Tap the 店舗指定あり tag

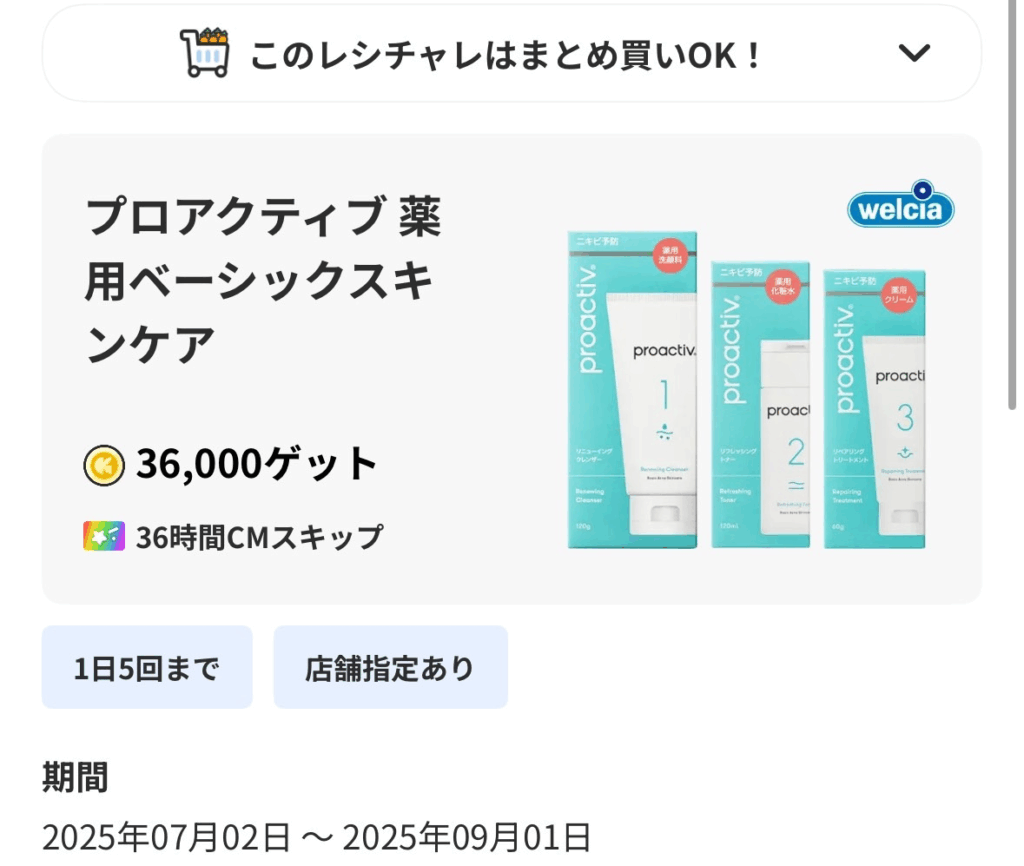pyautogui.click(x=391, y=667)
